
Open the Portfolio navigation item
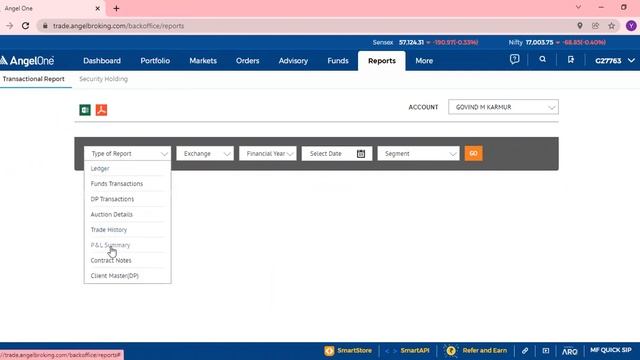(x=155, y=61)
